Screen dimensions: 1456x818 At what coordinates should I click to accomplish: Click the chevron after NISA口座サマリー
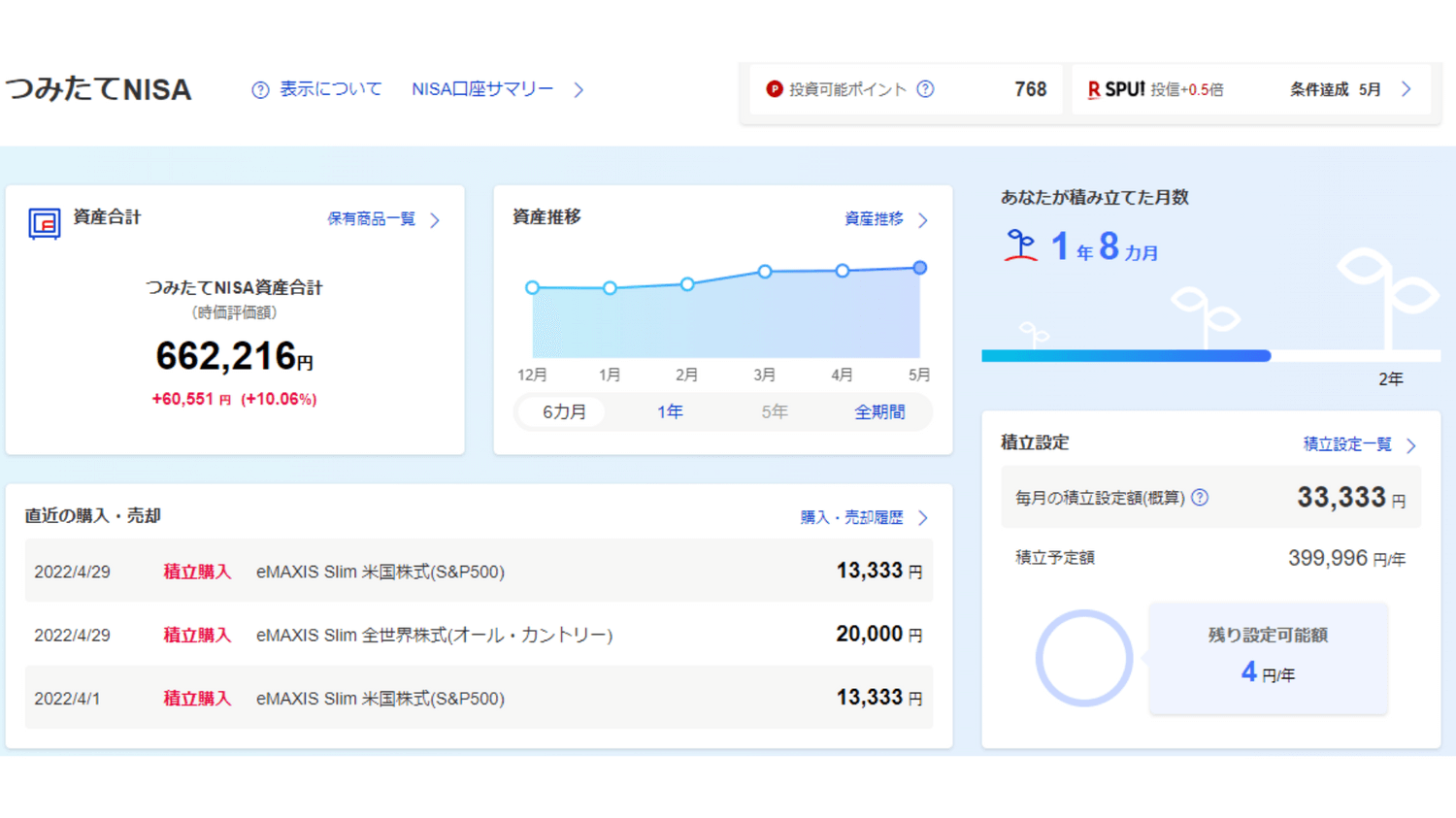point(579,90)
